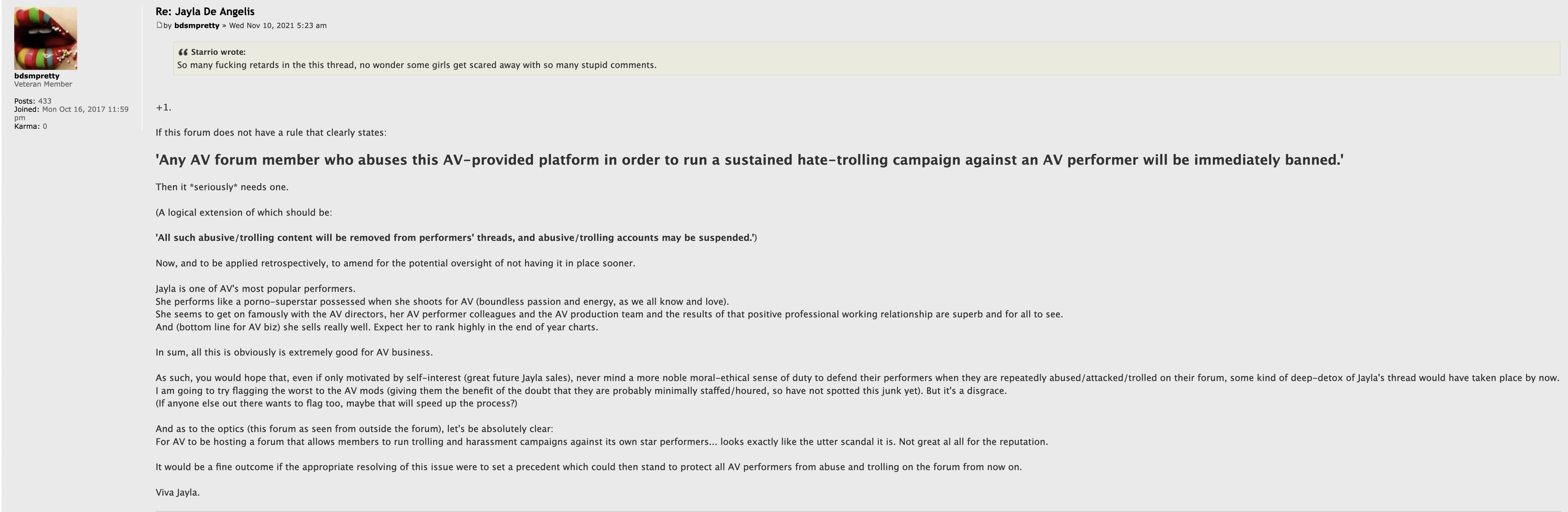1568x512 pixels.
Task: Click "Jayla is one of AV's most popular" line
Action: click(x=255, y=288)
